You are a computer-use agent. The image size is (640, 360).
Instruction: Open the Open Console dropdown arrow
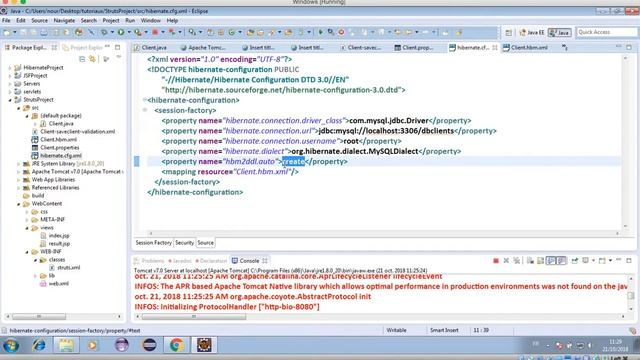610,260
